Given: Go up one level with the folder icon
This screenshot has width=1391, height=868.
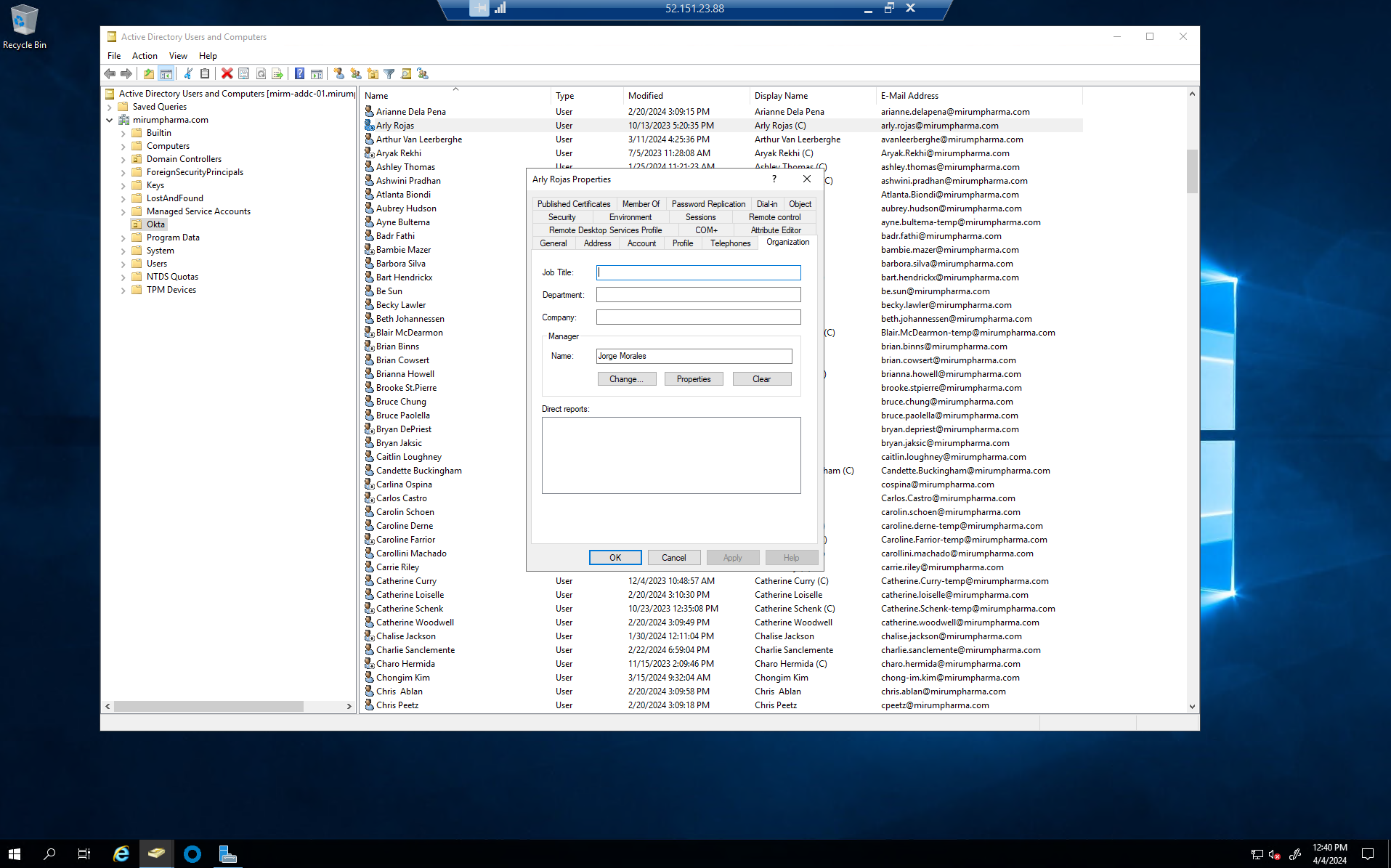Looking at the screenshot, I should [x=149, y=73].
